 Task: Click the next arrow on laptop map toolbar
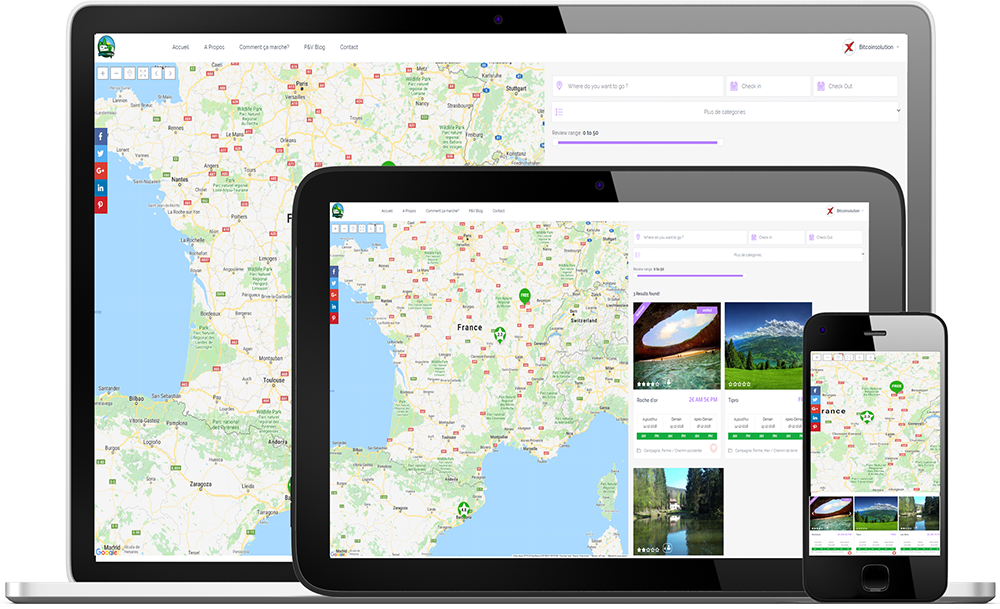pyautogui.click(x=170, y=73)
